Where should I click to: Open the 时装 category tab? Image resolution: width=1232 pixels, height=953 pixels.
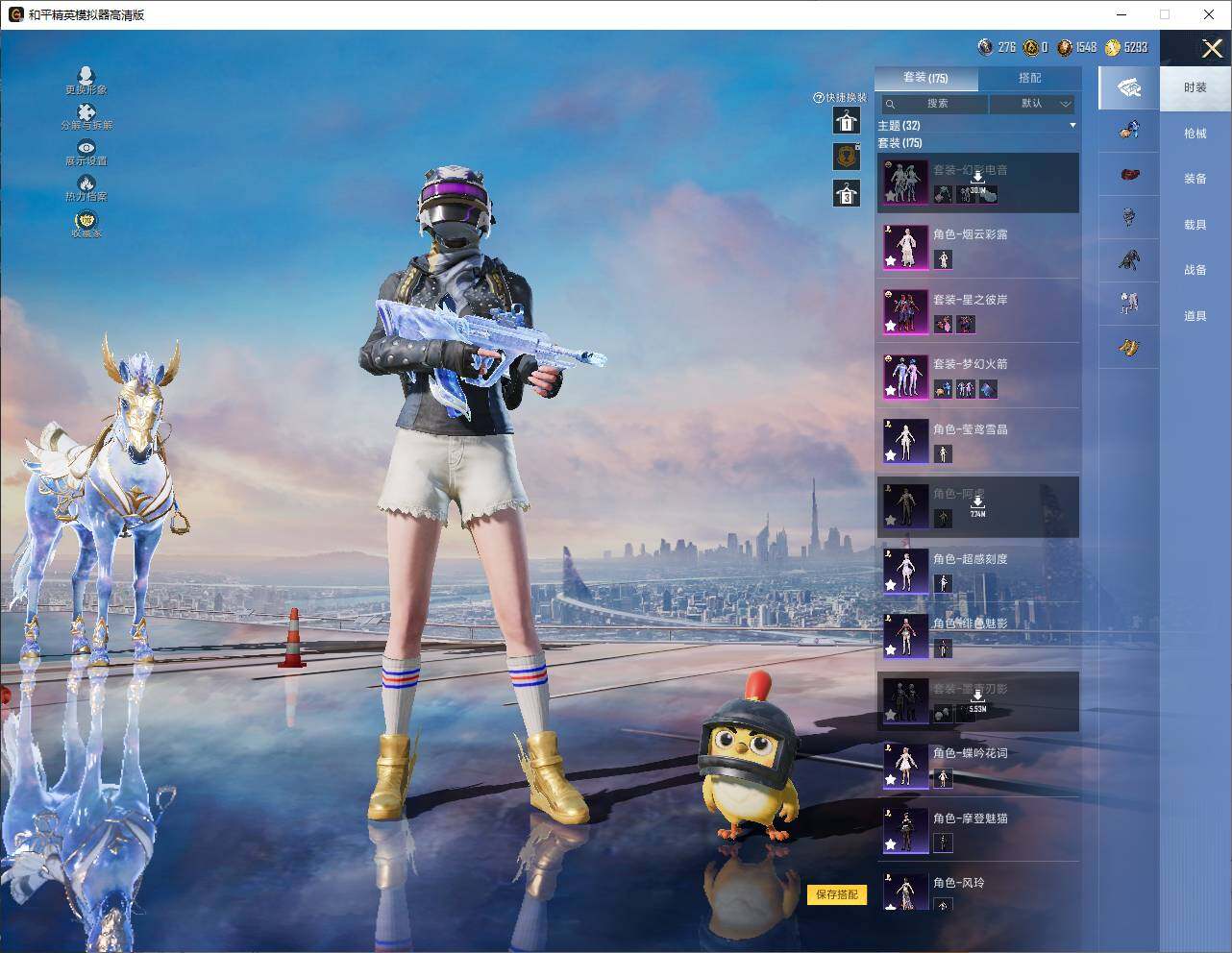1195,87
